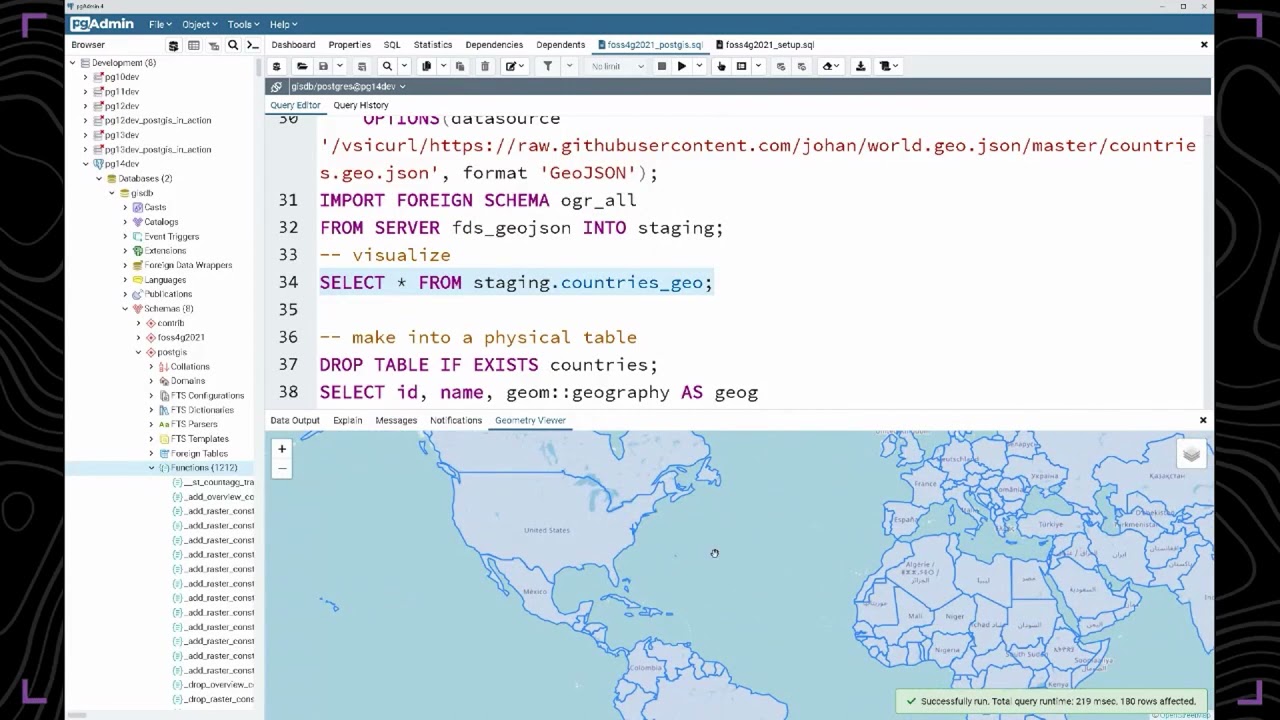Expand the foss4g2021 schema node
This screenshot has height=720, width=1280.
(x=139, y=338)
